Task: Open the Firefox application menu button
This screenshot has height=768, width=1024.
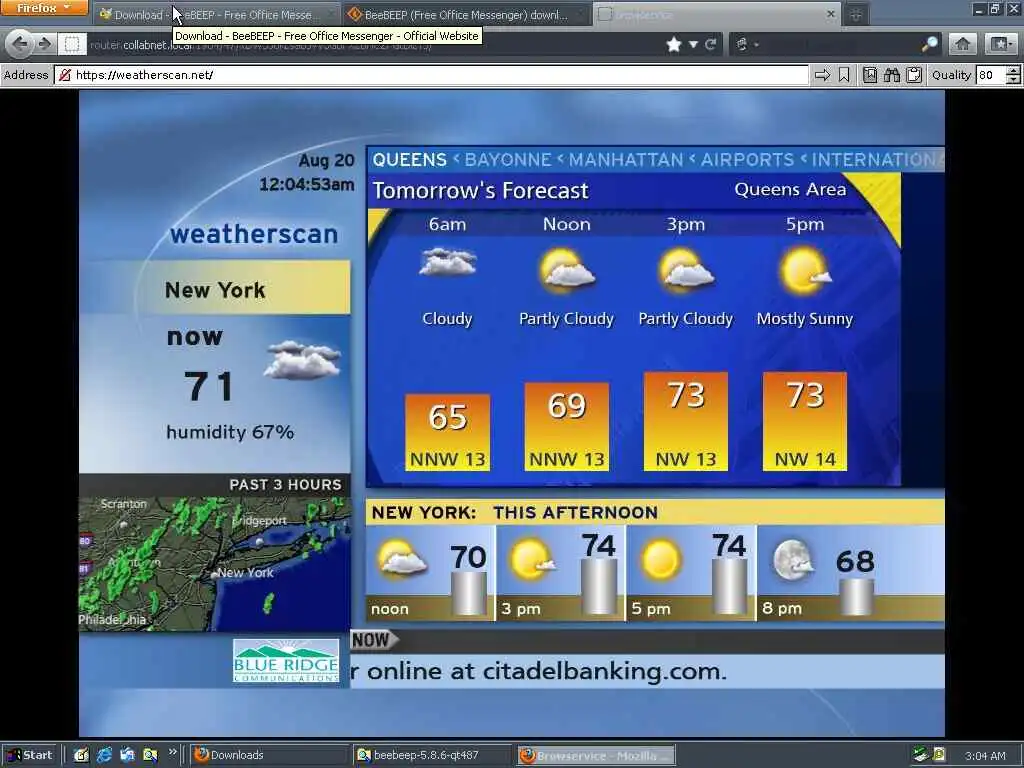Action: 44,8
